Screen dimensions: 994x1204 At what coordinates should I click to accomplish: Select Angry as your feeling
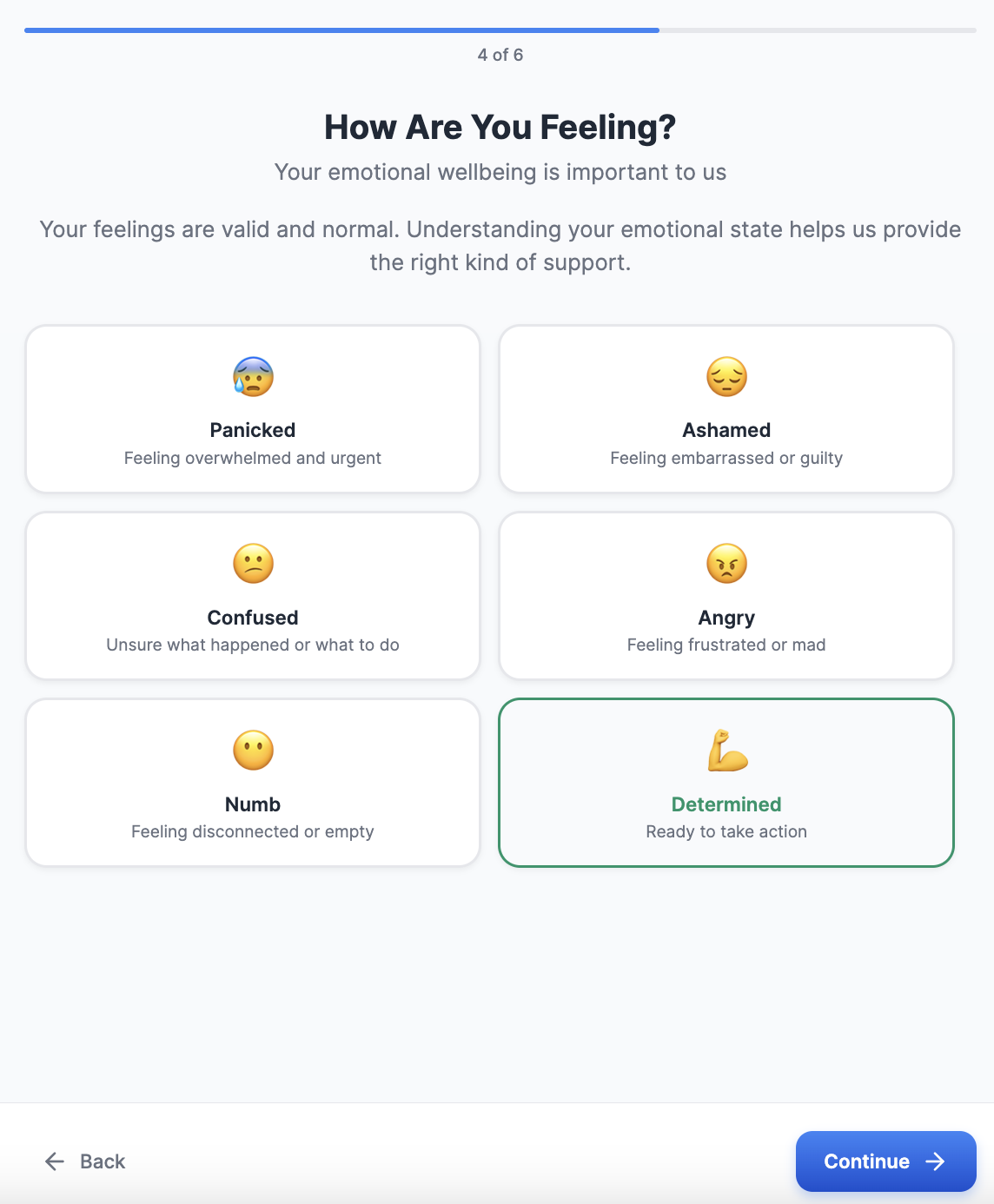pyautogui.click(x=726, y=596)
